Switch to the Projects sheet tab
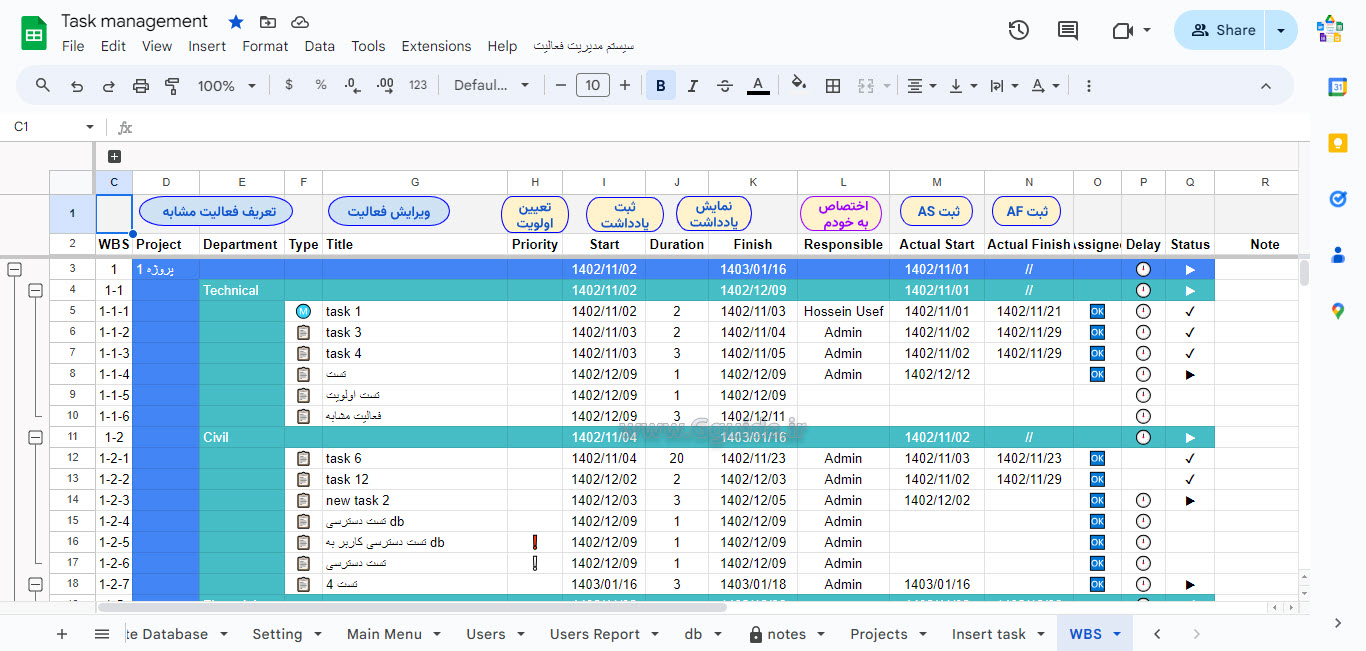 (x=878, y=634)
